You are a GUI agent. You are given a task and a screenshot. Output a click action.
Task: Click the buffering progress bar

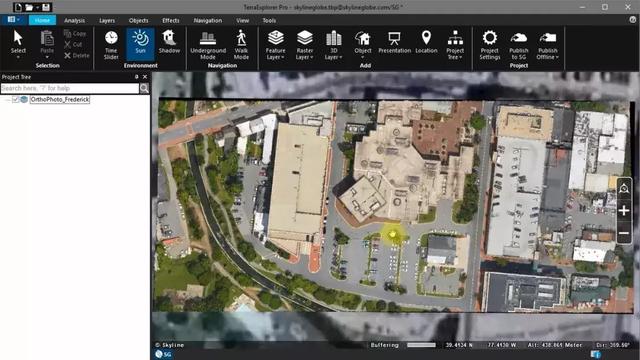pos(422,345)
